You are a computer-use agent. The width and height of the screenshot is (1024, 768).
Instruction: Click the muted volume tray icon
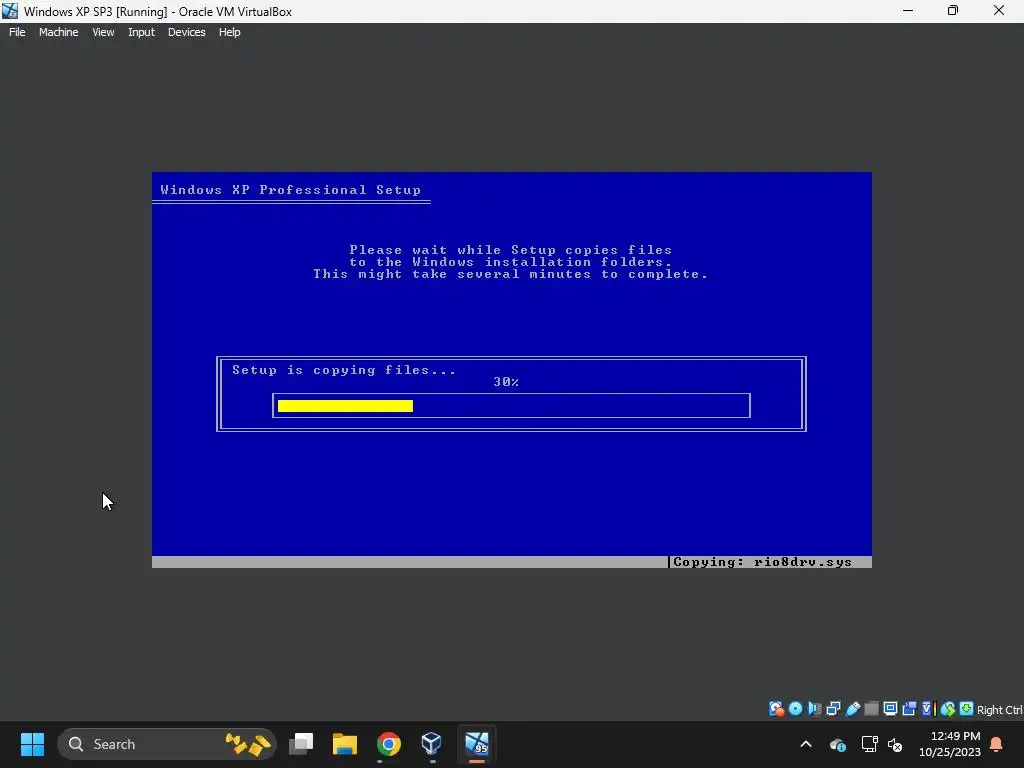pyautogui.click(x=895, y=744)
